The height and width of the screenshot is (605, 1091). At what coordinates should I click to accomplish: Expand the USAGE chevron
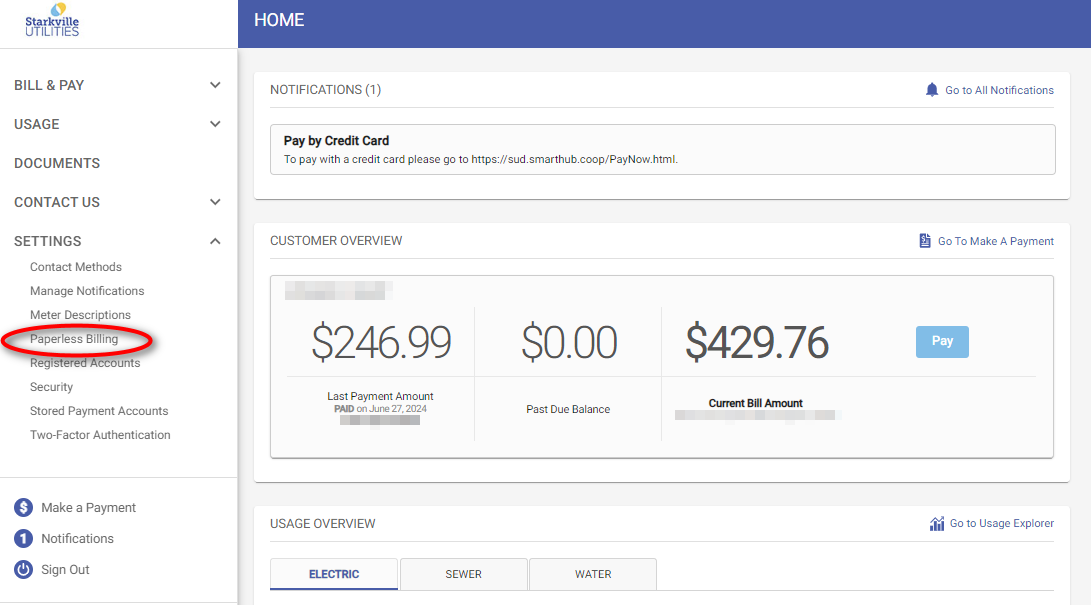215,124
